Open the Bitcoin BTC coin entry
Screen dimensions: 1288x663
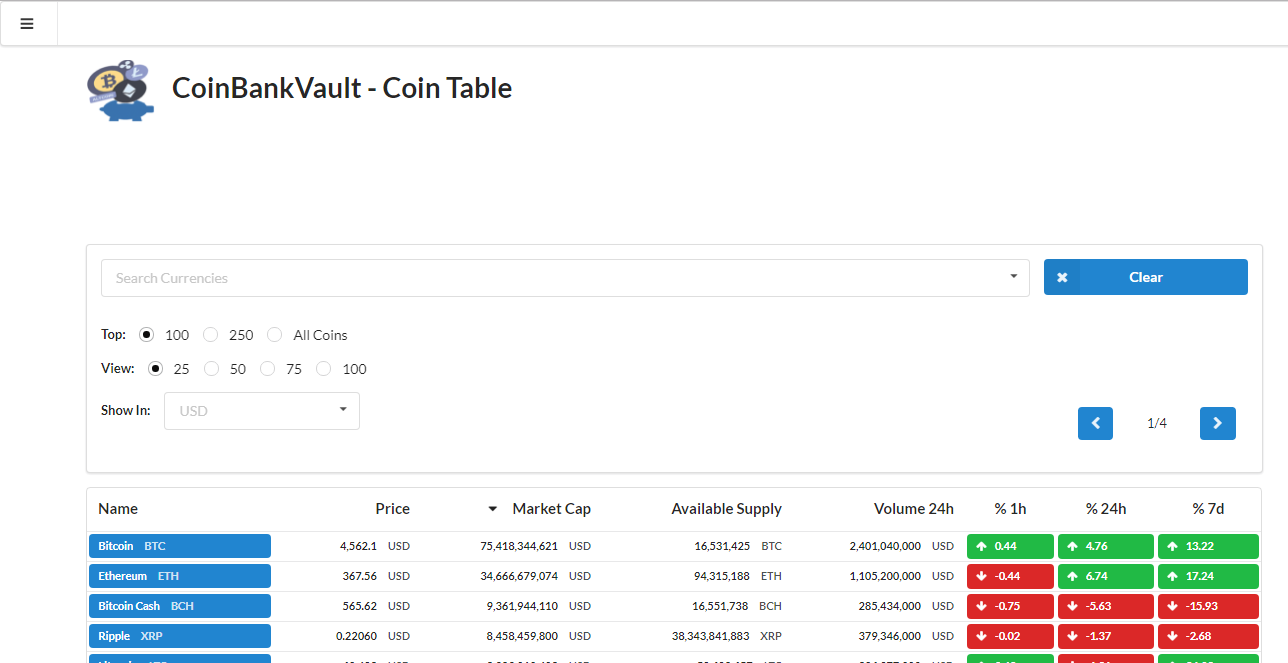point(179,546)
